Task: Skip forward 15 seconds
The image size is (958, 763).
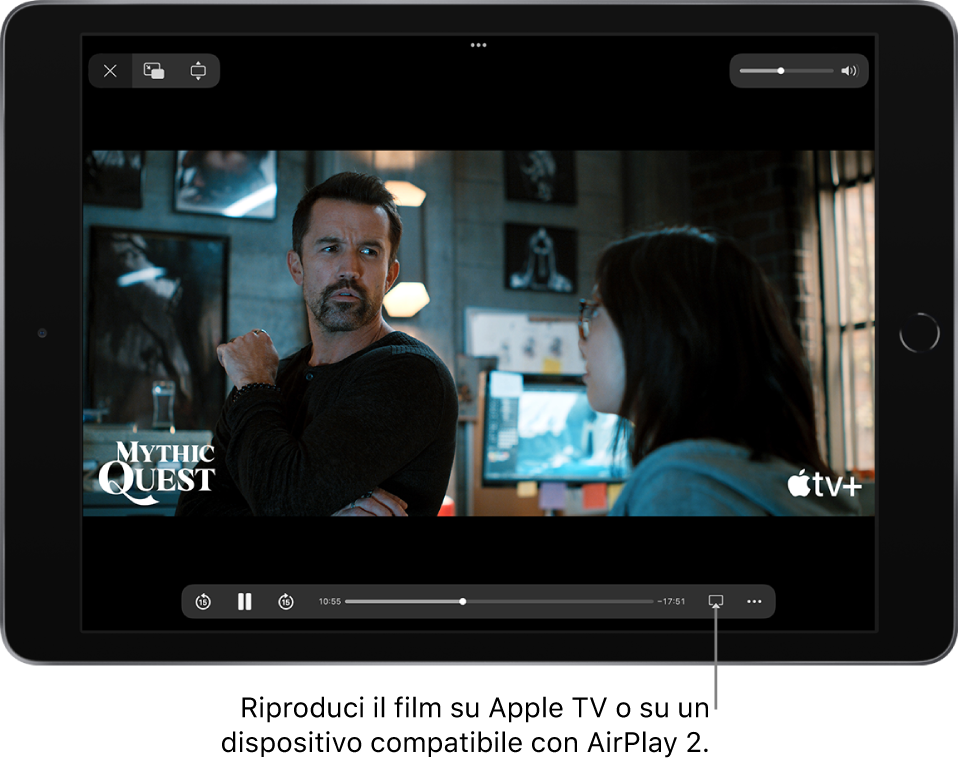Action: tap(286, 602)
